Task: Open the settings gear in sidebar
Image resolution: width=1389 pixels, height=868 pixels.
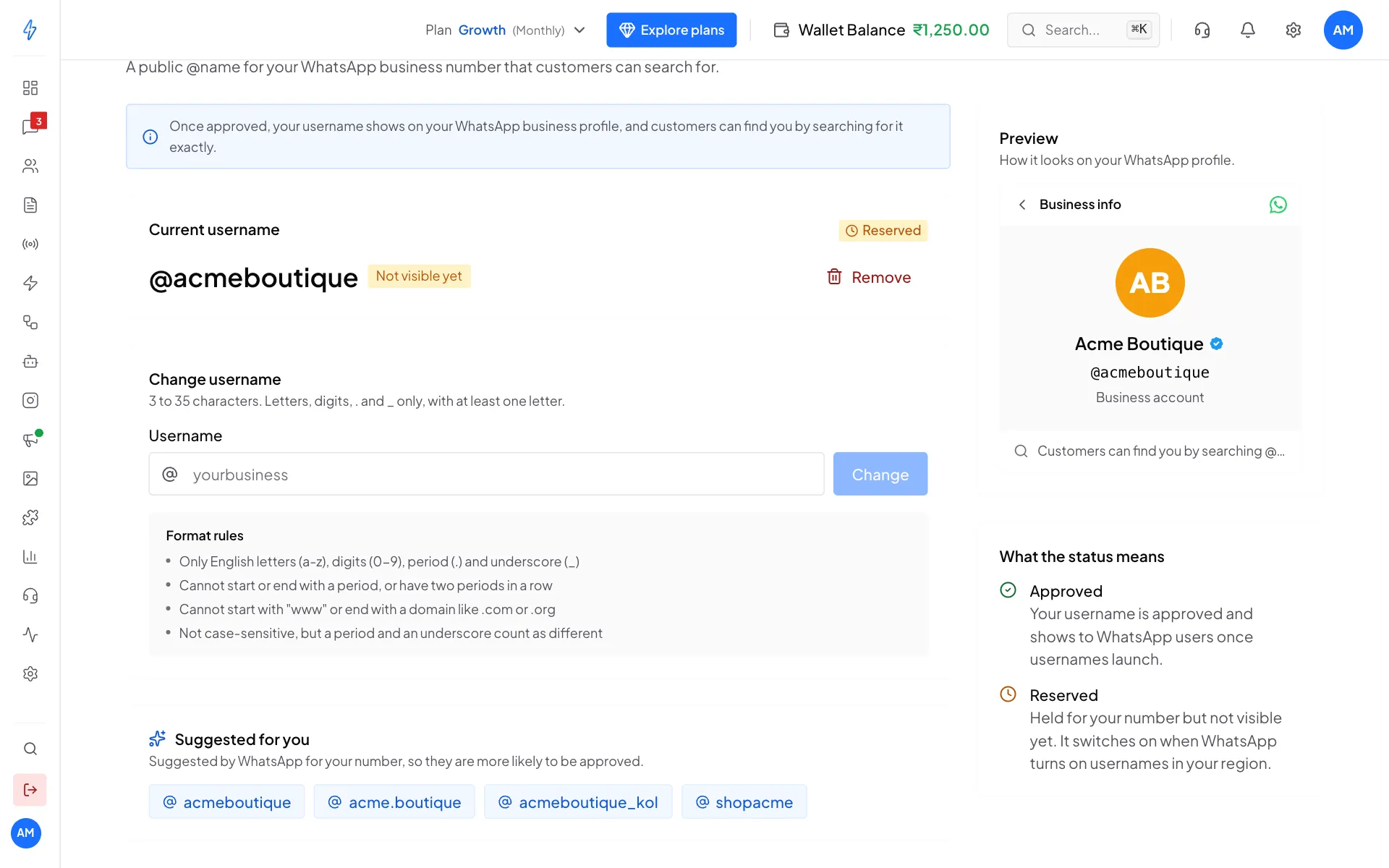Action: tap(30, 673)
